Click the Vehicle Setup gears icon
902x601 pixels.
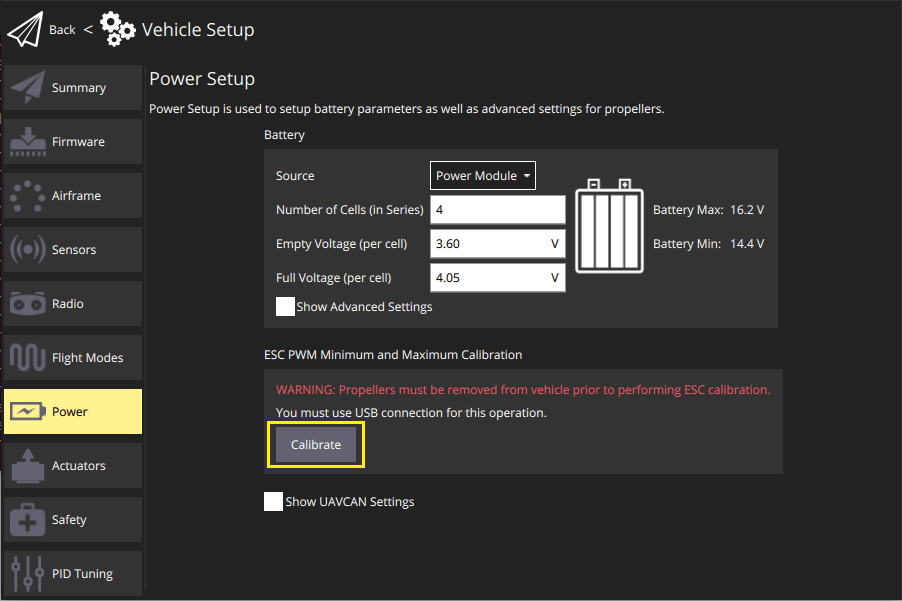(x=117, y=29)
